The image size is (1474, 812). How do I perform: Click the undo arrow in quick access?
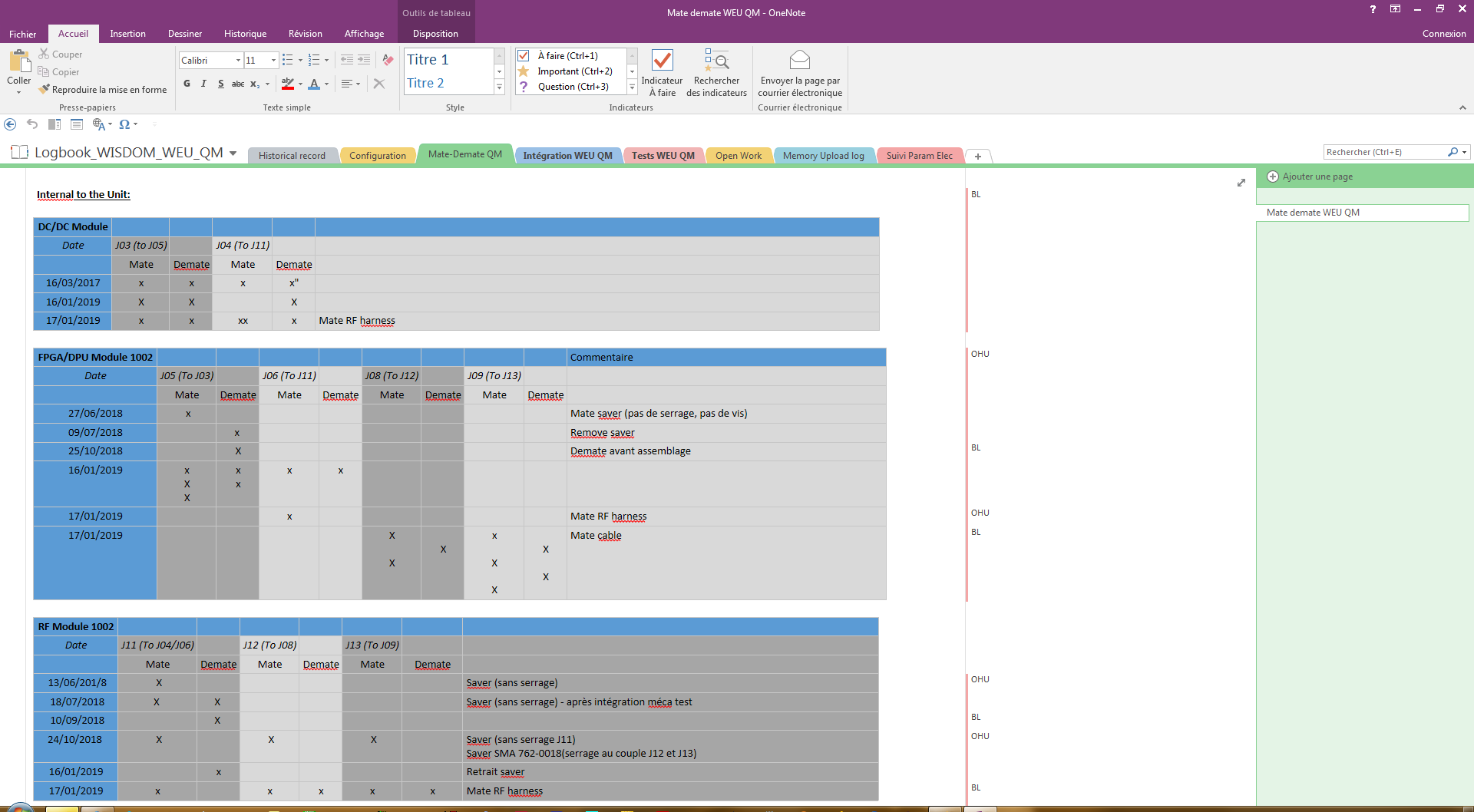[x=32, y=124]
